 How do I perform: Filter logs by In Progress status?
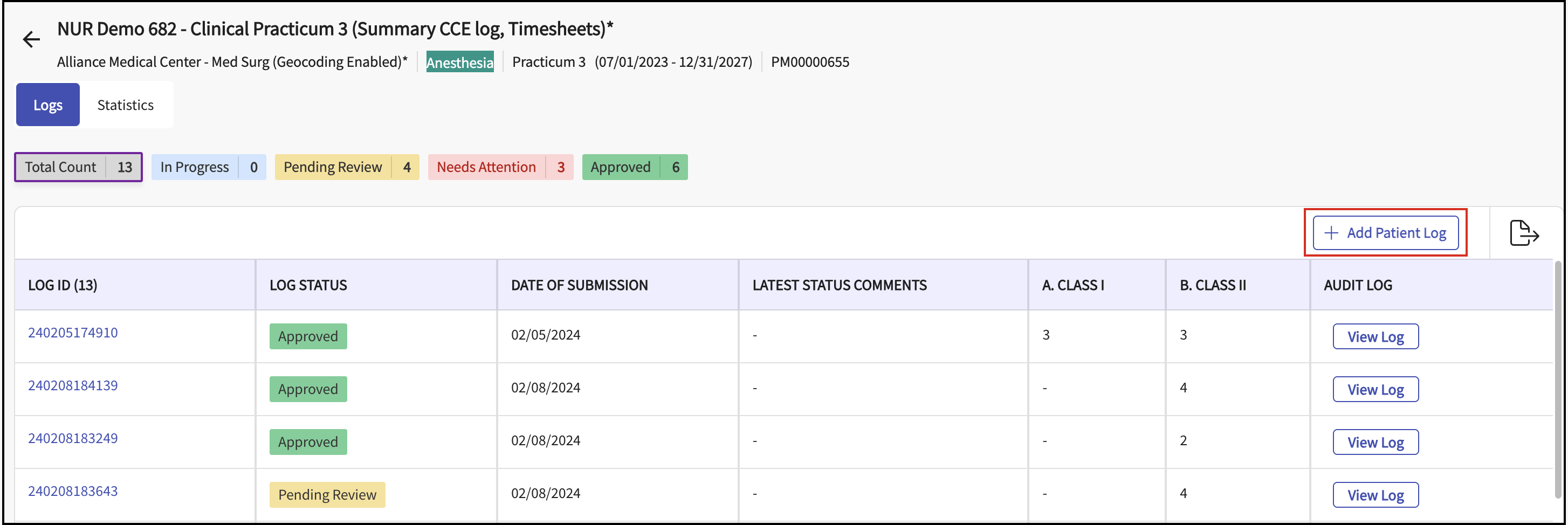(208, 167)
